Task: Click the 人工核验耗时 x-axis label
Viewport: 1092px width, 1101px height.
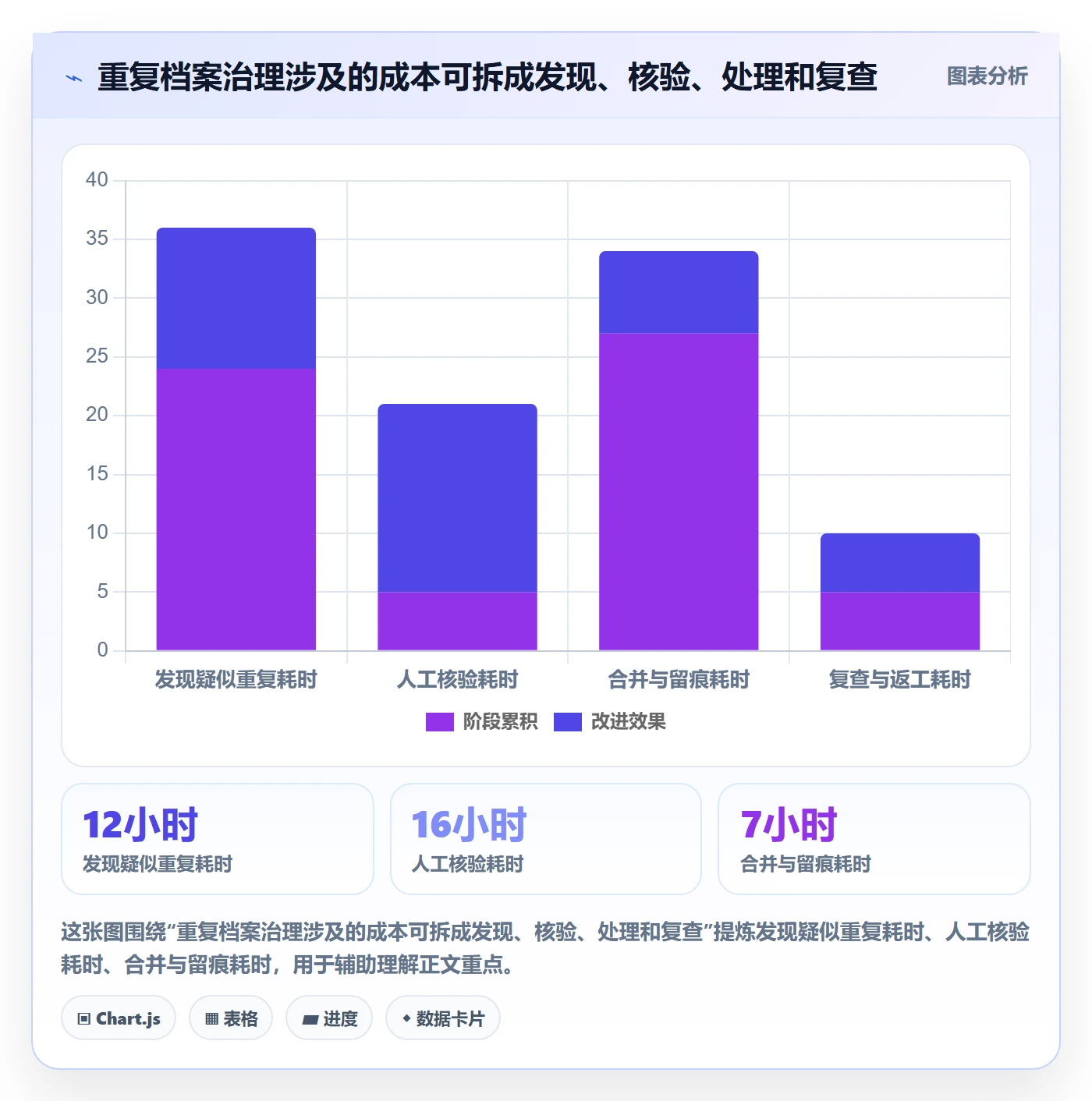Action: point(458,680)
